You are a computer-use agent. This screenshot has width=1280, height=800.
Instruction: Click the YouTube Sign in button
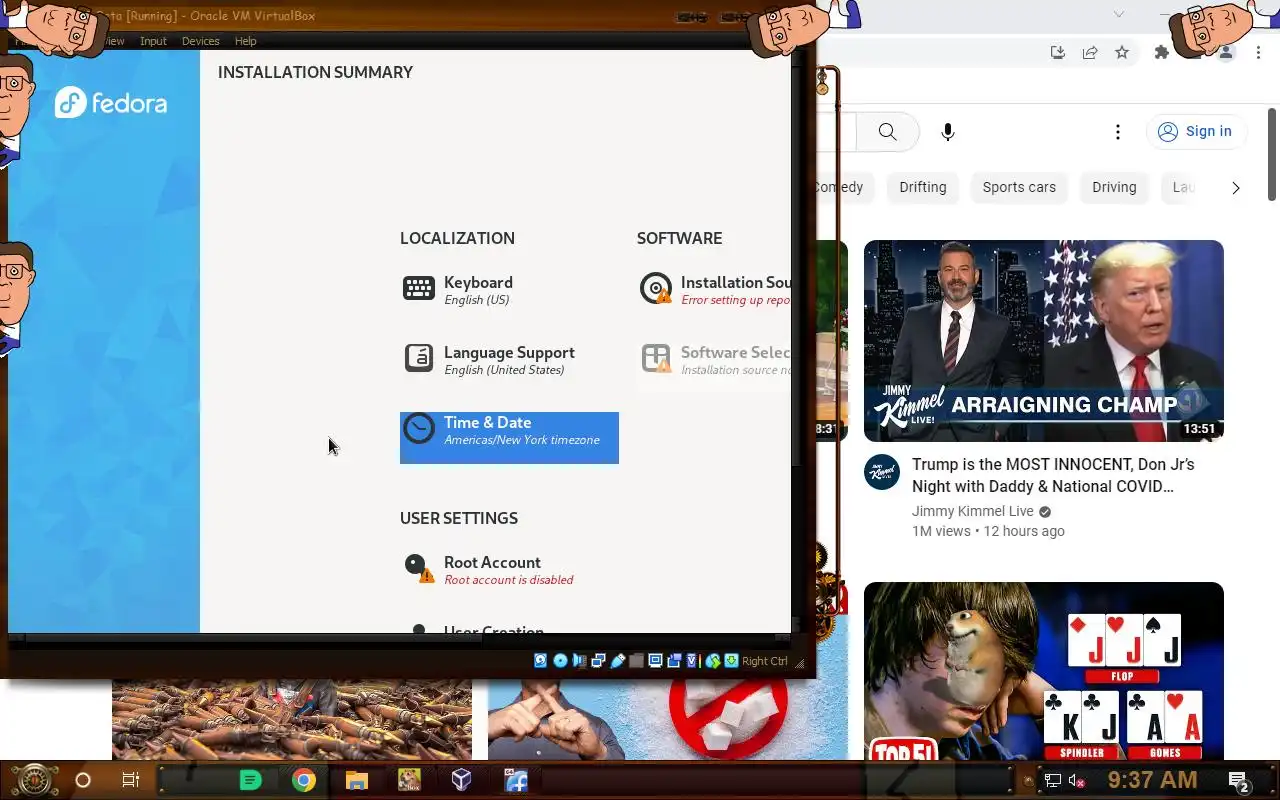click(1195, 131)
